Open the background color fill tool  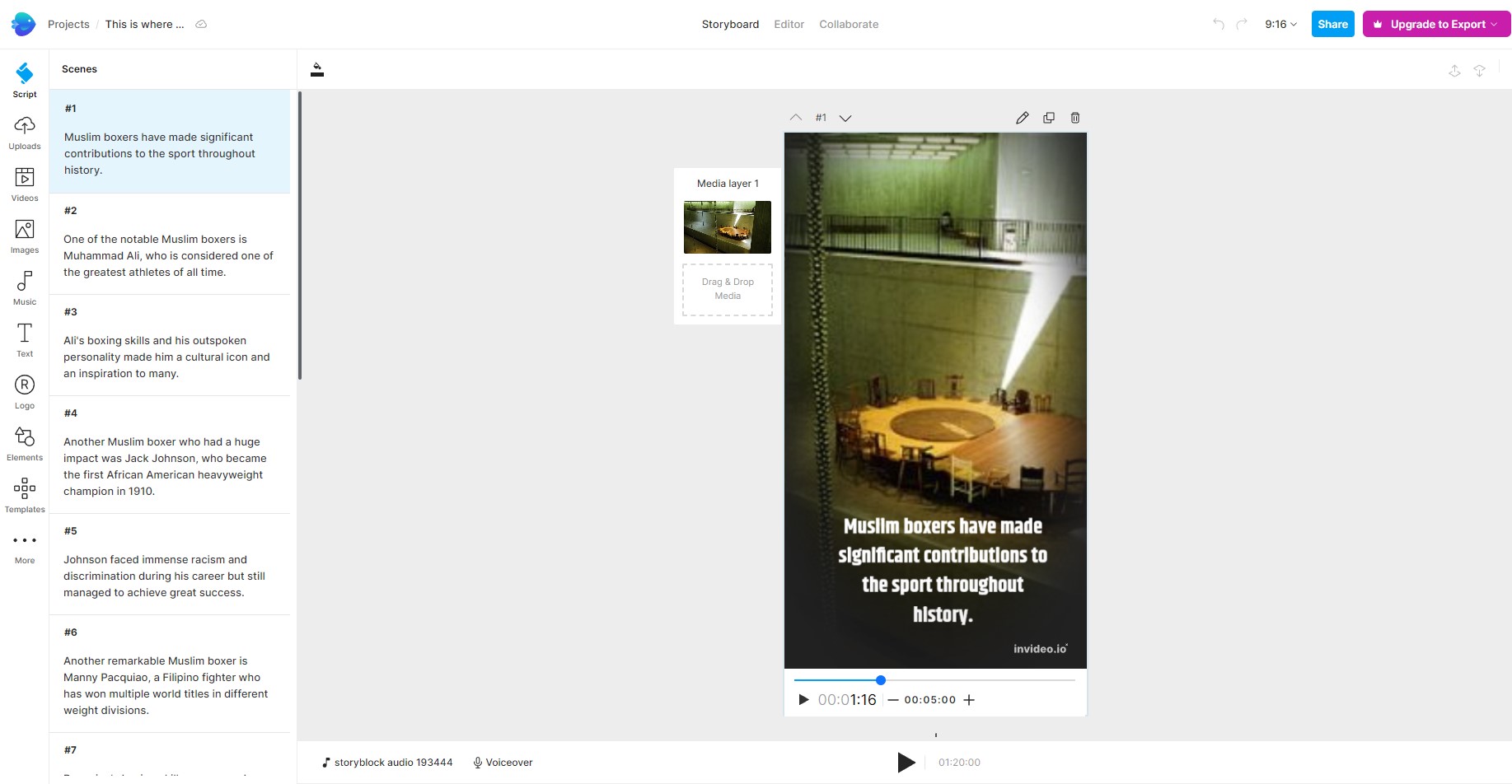tap(317, 70)
